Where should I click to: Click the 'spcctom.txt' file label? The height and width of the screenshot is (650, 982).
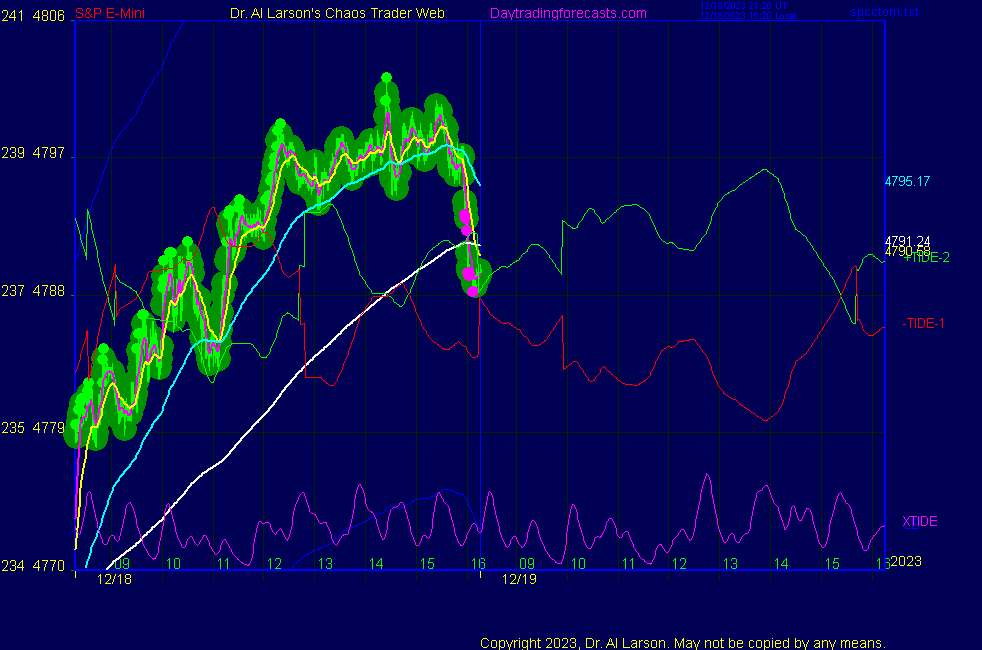tap(884, 12)
